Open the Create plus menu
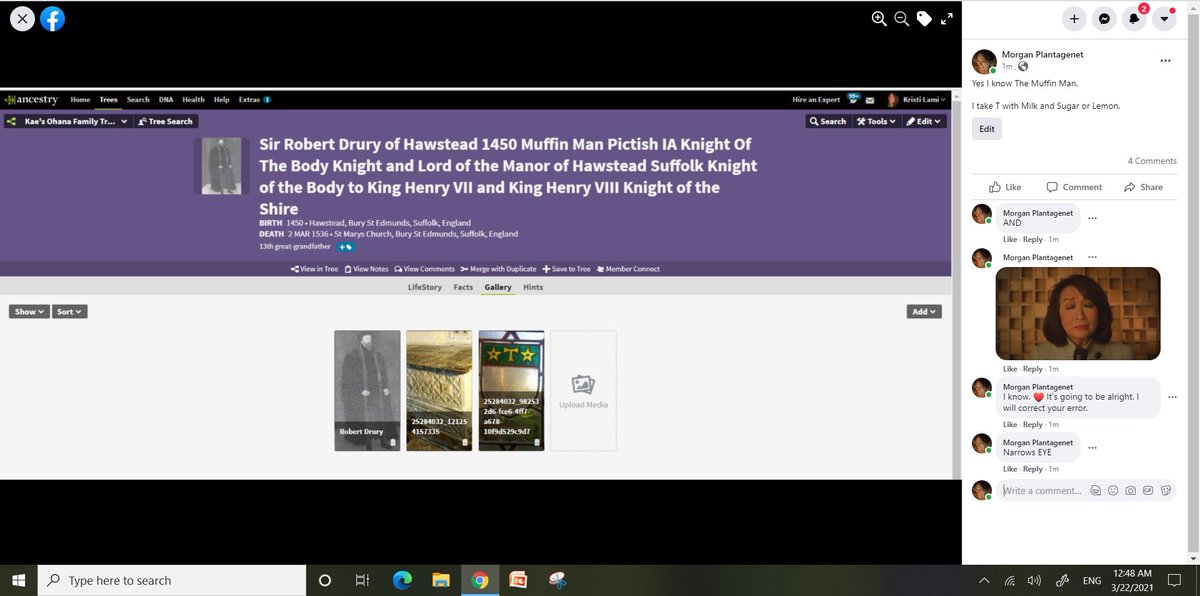Image resolution: width=1200 pixels, height=596 pixels. (x=1074, y=18)
